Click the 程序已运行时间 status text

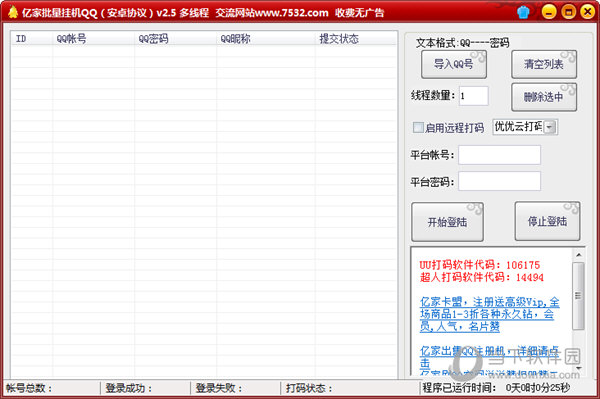[x=496, y=388]
